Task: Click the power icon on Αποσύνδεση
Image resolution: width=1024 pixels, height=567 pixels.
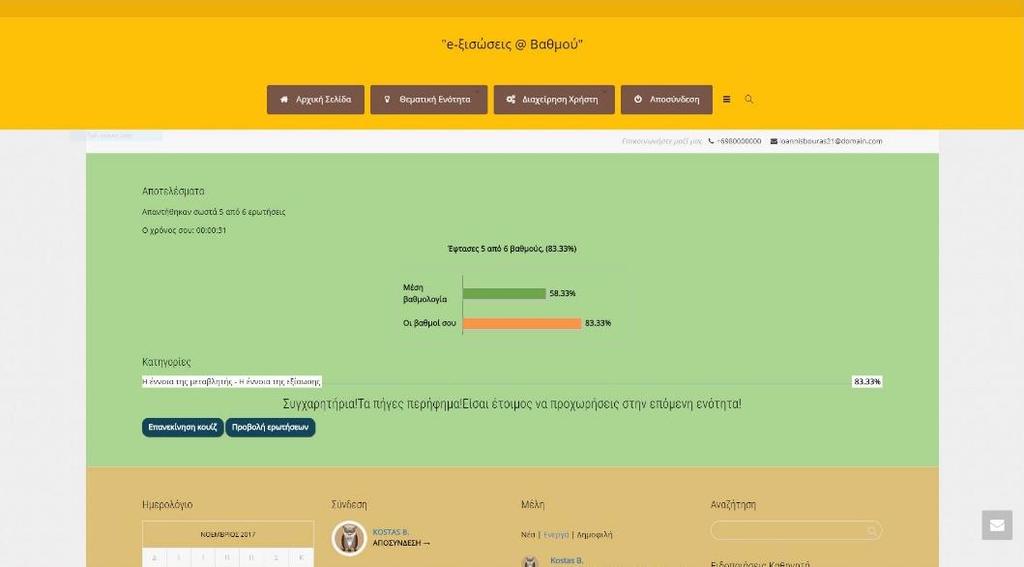Action: 638,99
